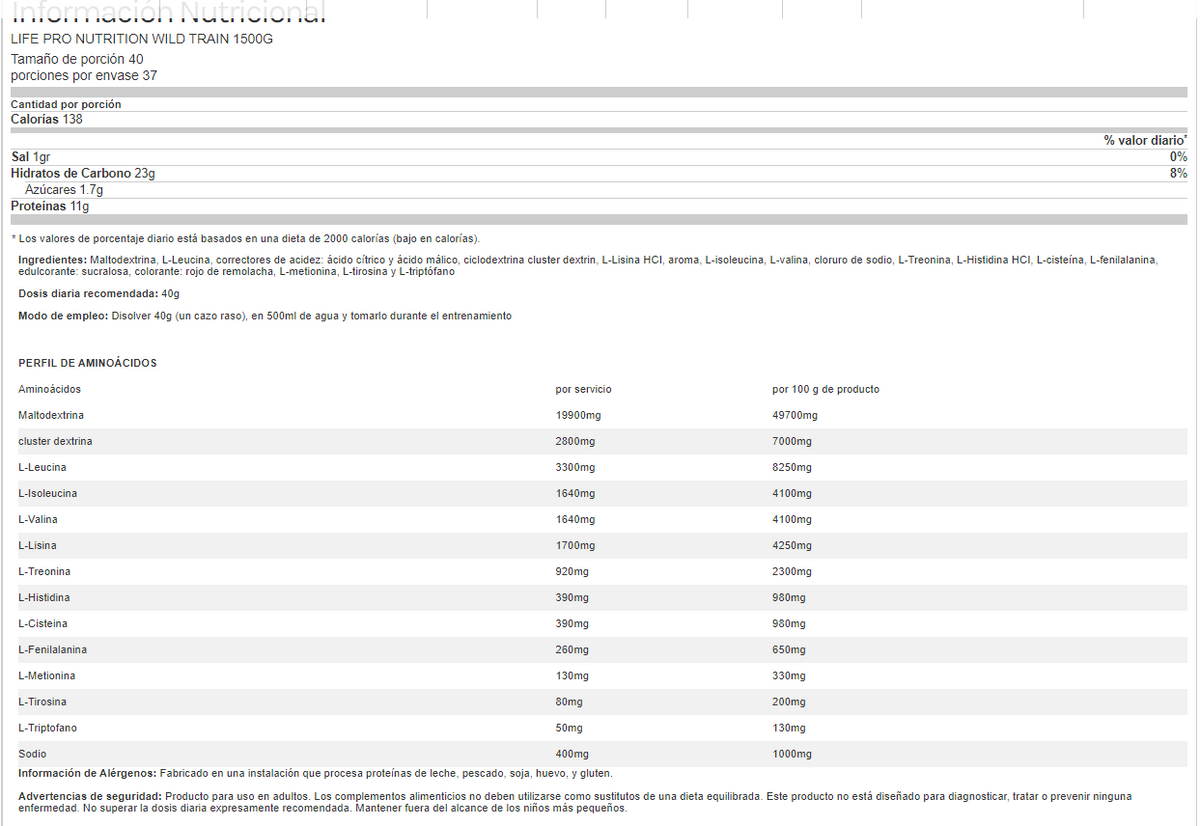Click the Sodio 1000mg per 100g value
This screenshot has height=826, width=1200.
(792, 753)
